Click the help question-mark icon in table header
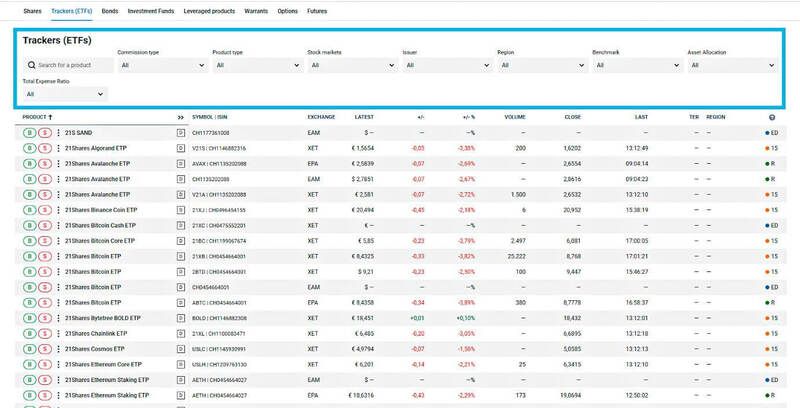The image size is (800, 408). click(772, 117)
